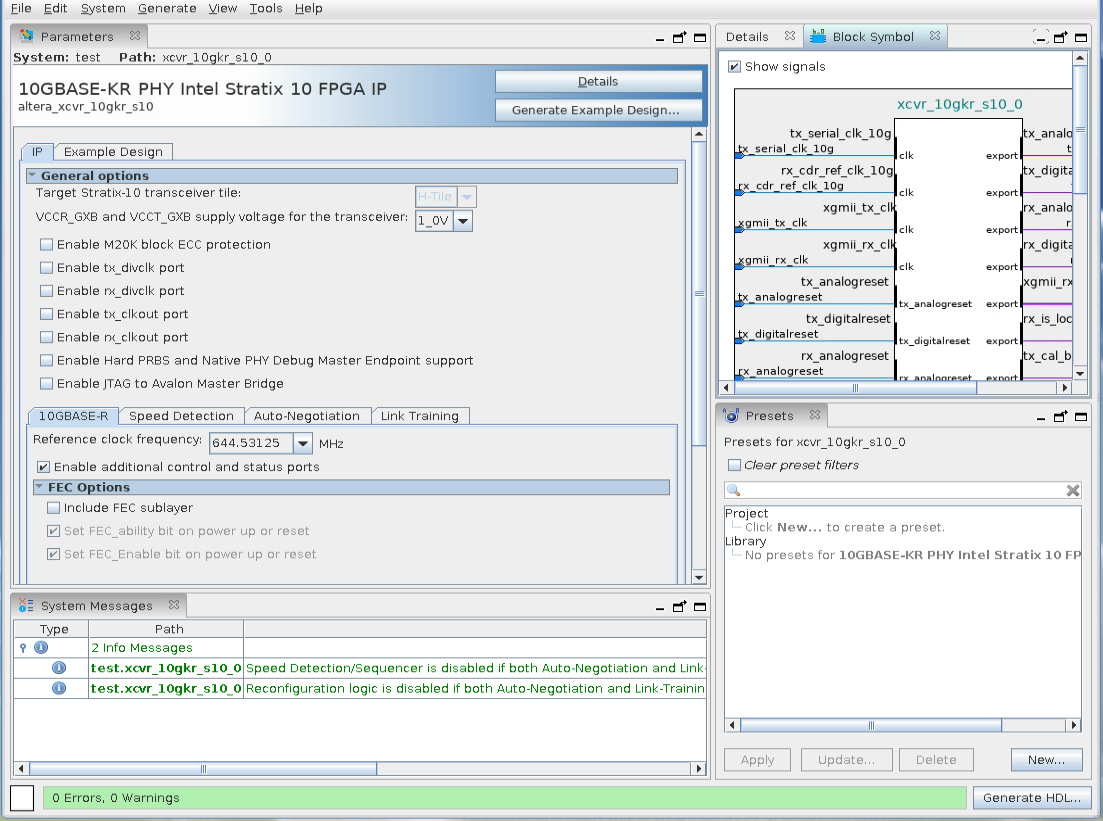Detach the System Messages panel
The image size is (1103, 821).
point(679,606)
